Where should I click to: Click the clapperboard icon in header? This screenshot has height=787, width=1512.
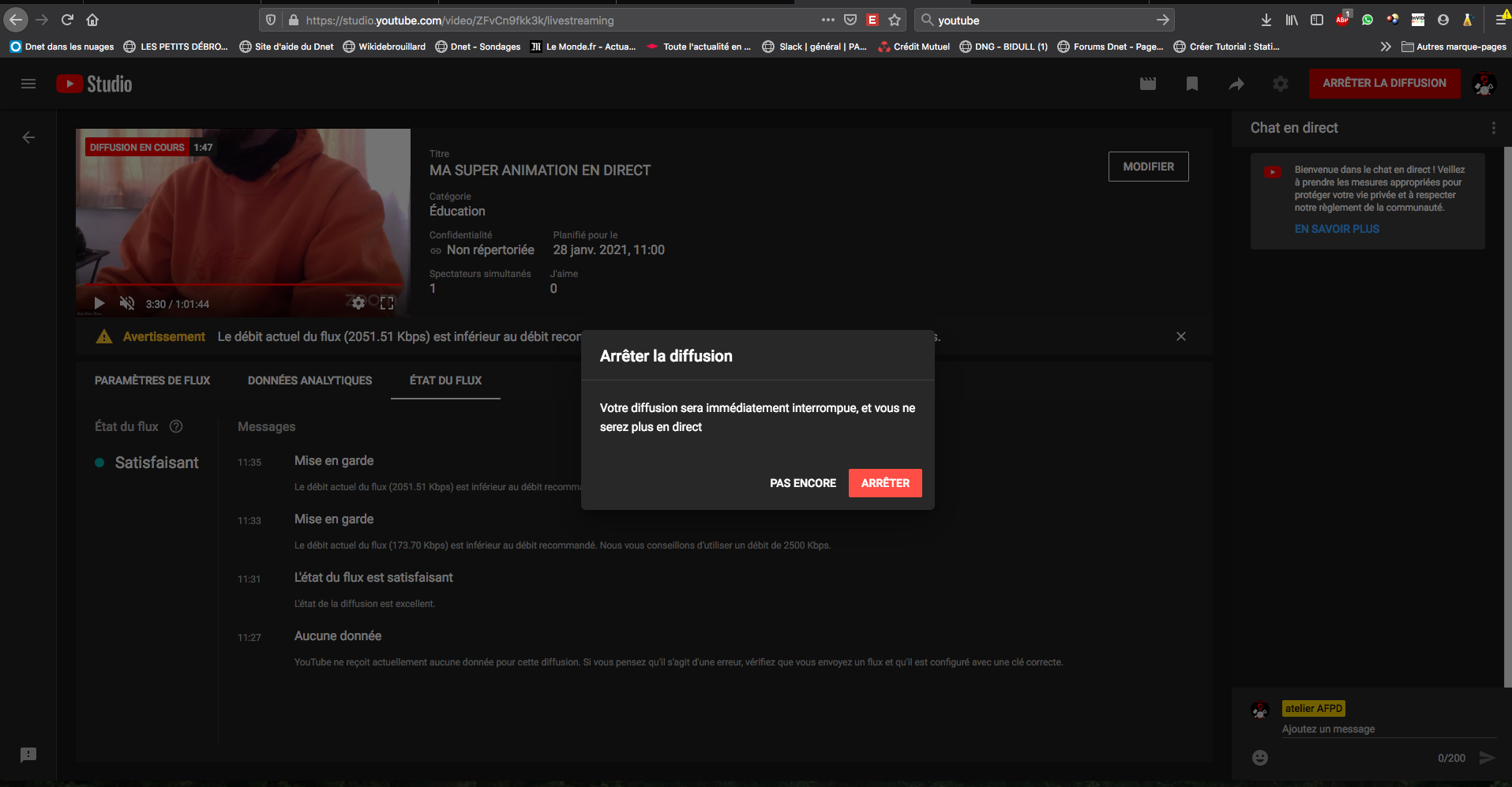(1148, 84)
